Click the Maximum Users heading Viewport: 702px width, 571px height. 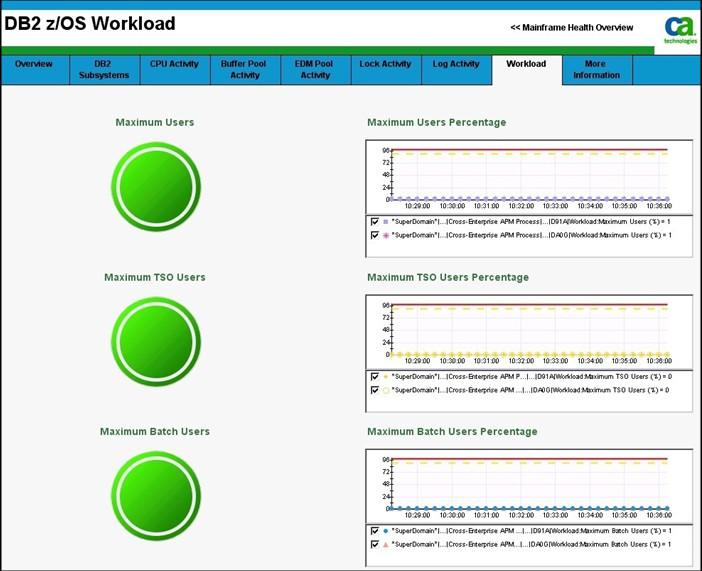coord(155,122)
